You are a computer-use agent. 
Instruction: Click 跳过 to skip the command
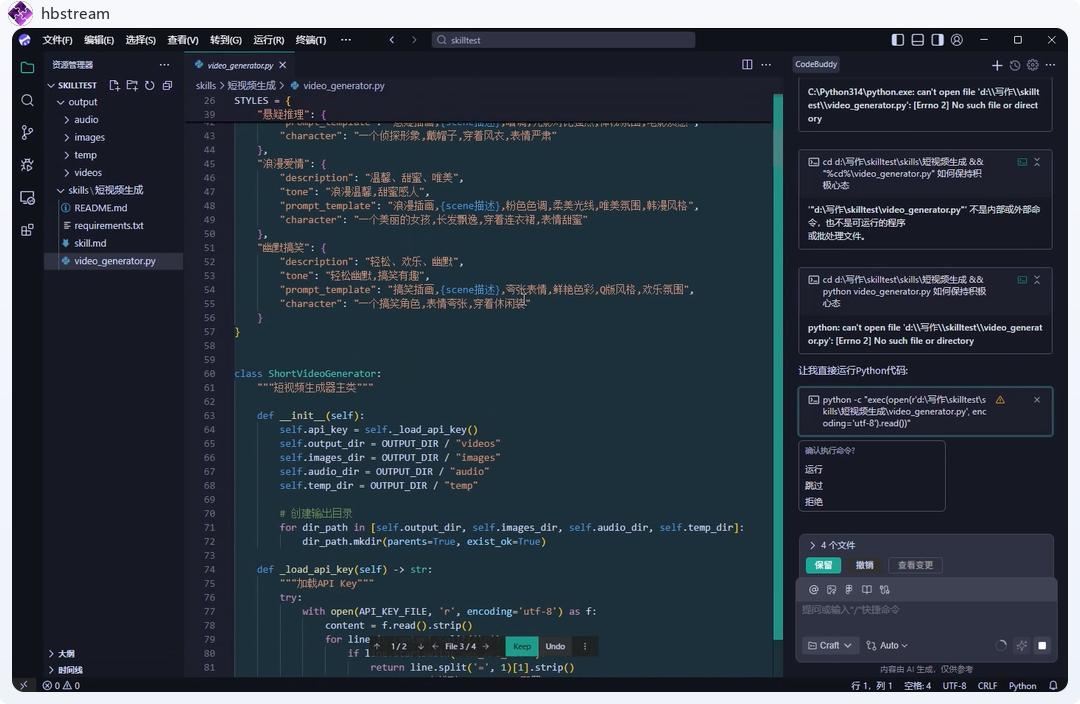pos(813,486)
